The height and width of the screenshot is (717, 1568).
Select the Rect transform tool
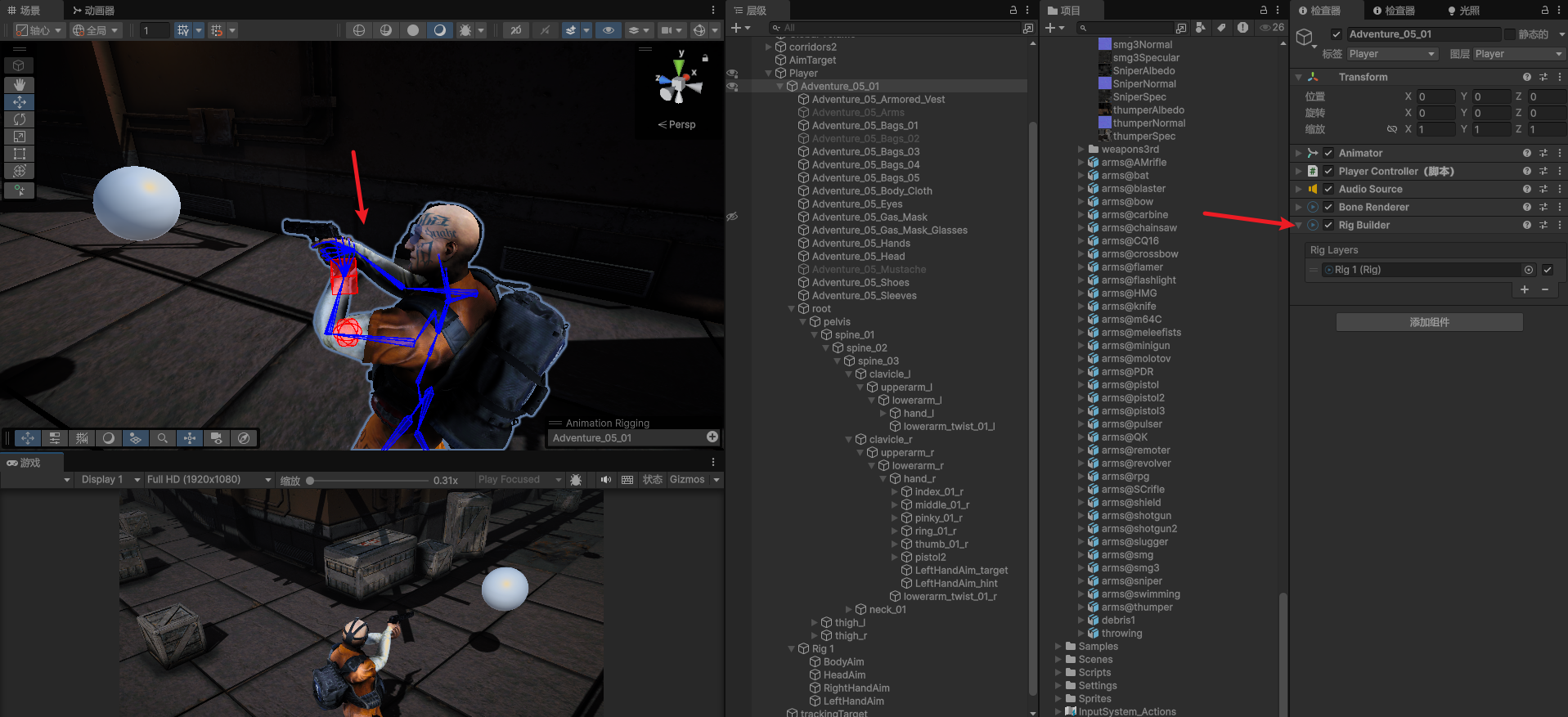[19, 154]
